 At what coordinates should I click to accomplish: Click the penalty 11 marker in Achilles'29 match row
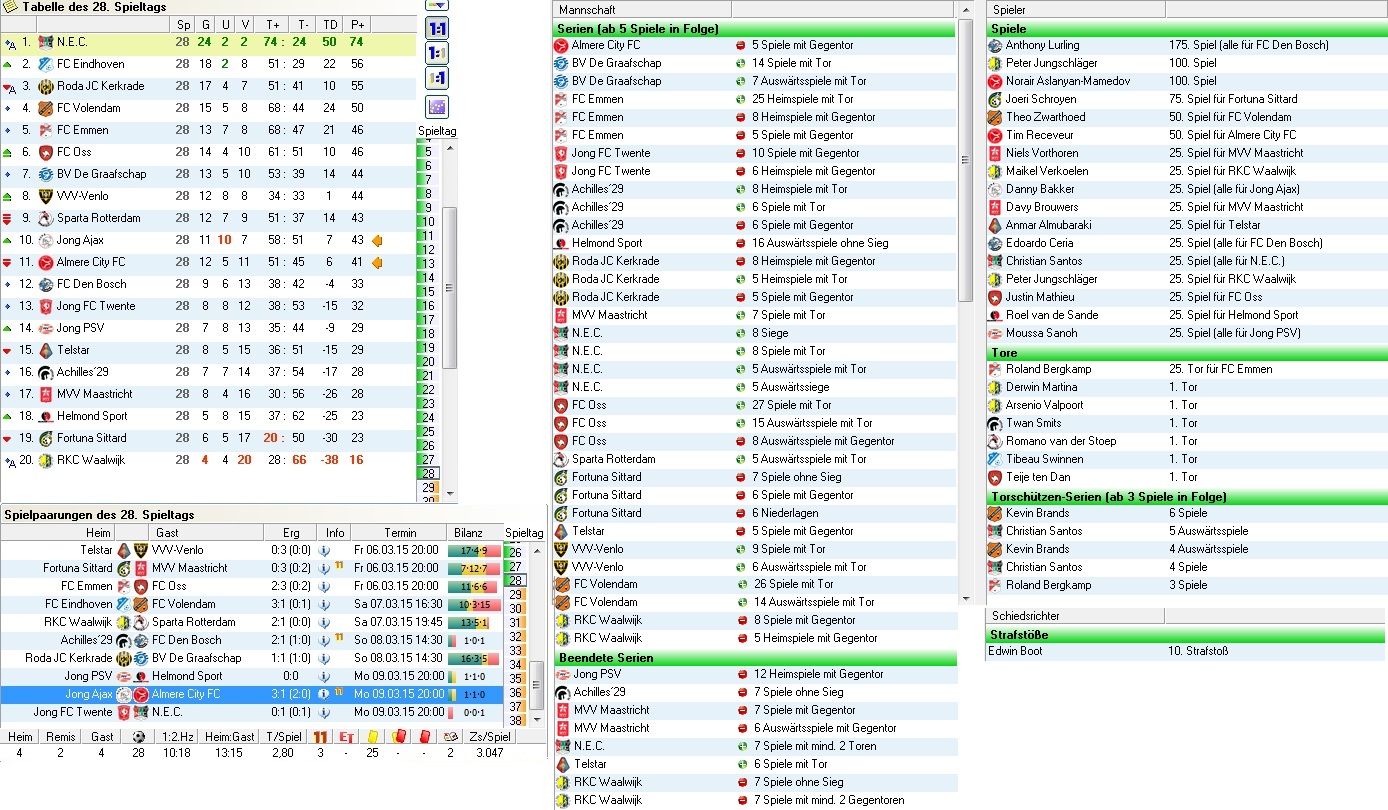(339, 639)
